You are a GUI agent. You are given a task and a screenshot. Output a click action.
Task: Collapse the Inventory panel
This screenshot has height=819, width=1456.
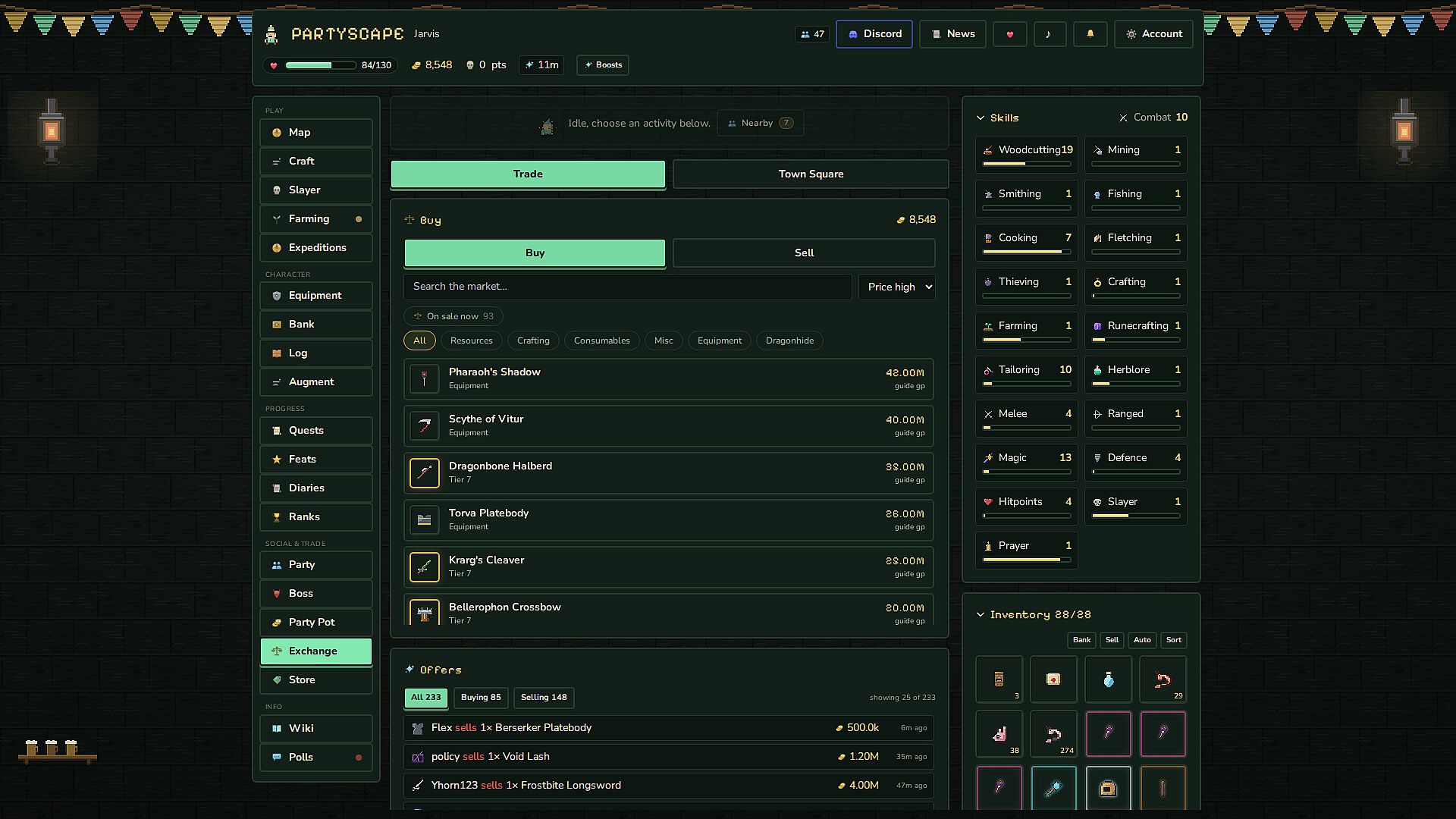coord(981,615)
